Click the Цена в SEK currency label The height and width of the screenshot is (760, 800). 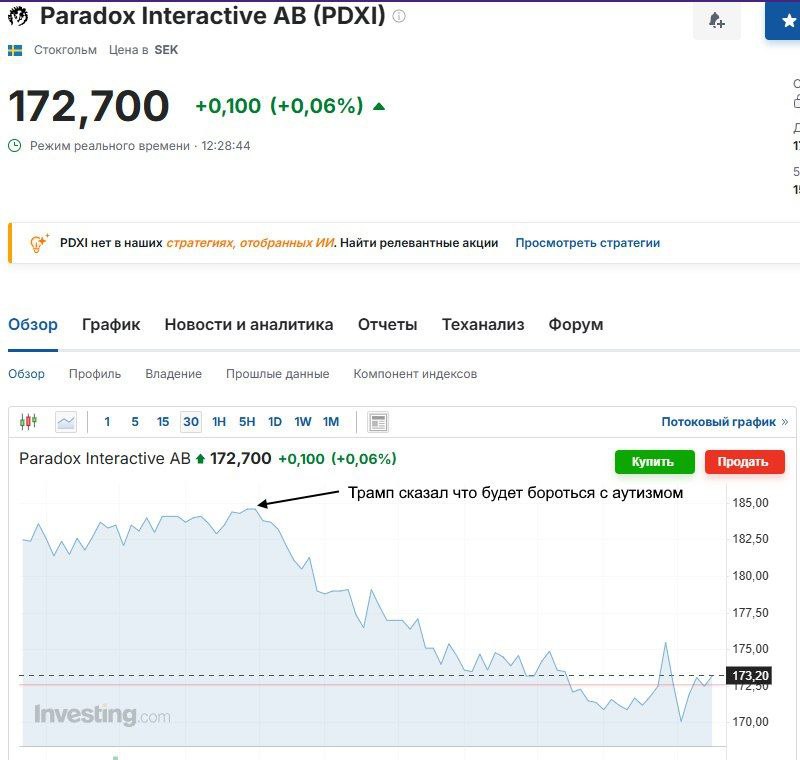click(x=143, y=50)
